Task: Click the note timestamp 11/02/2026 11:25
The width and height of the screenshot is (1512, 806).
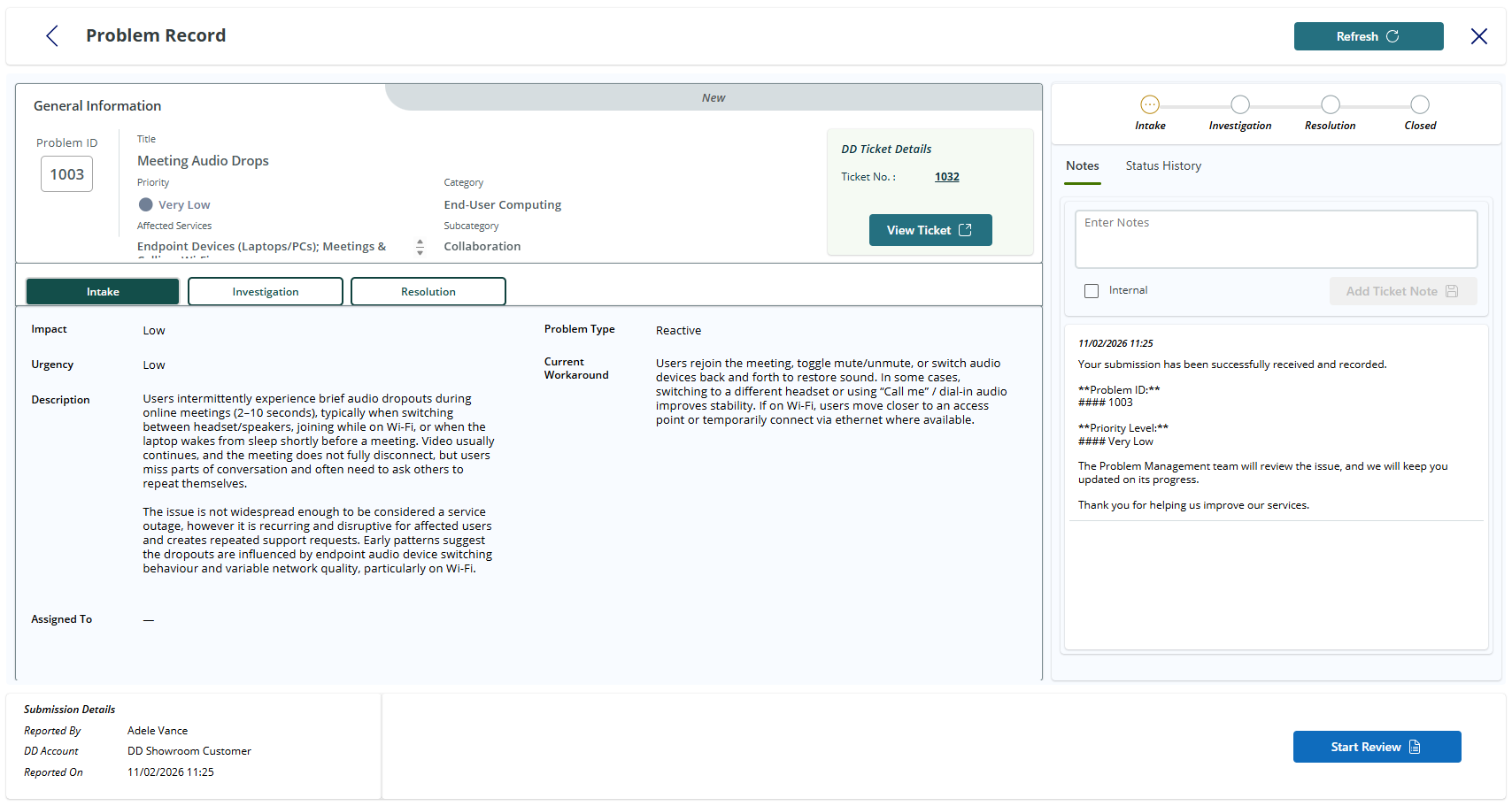Action: point(1115,343)
